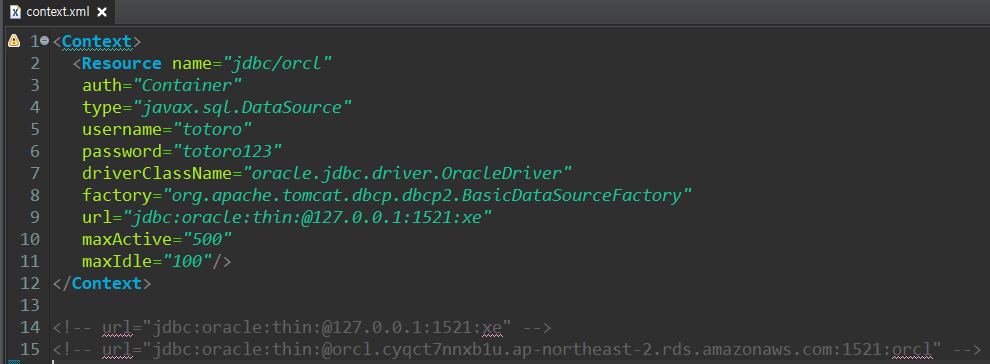990x364 pixels.
Task: Click the commented 127.0.0.1 url on line 14
Action: point(303,327)
